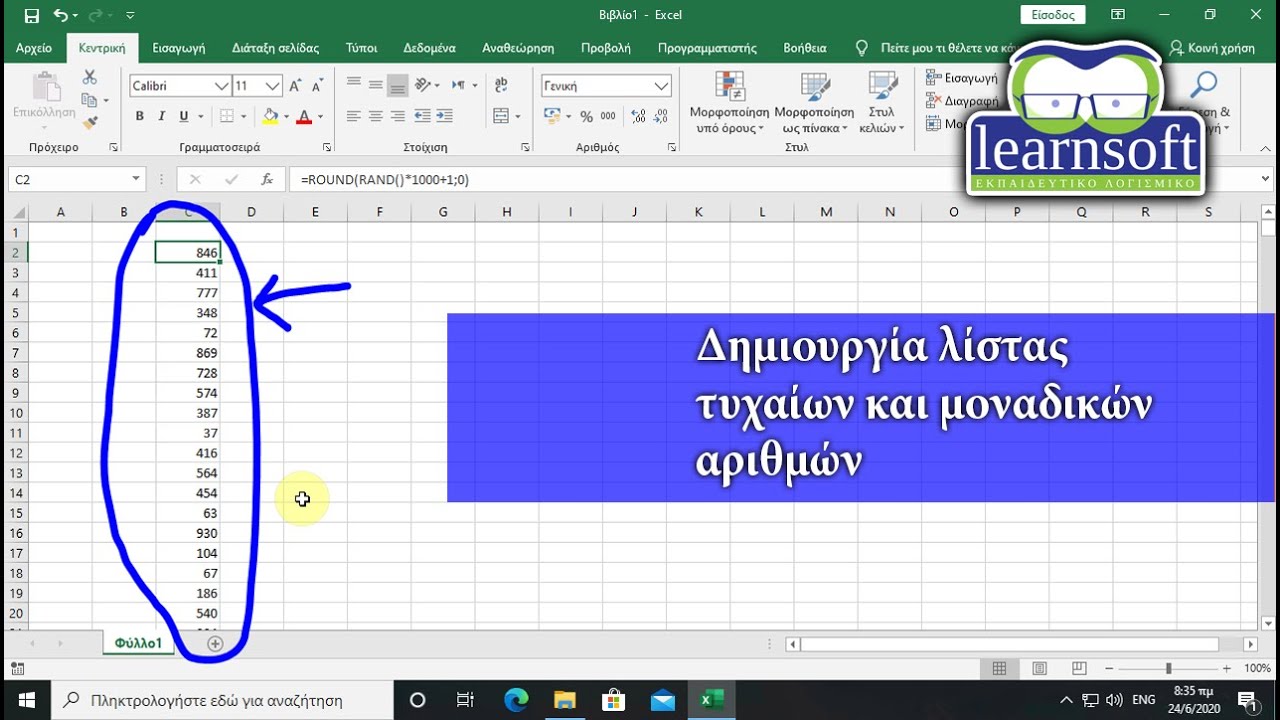Apply red font color
The width and height of the screenshot is (1280, 720).
[x=304, y=116]
